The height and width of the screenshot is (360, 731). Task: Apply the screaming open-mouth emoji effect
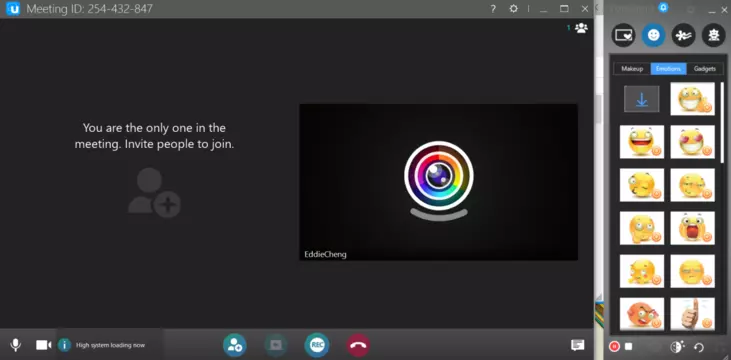(x=692, y=228)
